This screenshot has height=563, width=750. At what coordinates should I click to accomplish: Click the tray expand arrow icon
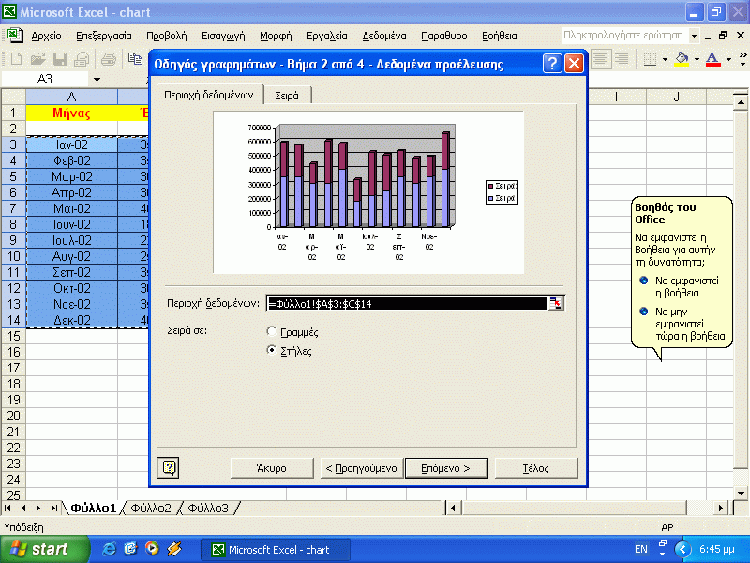683,549
